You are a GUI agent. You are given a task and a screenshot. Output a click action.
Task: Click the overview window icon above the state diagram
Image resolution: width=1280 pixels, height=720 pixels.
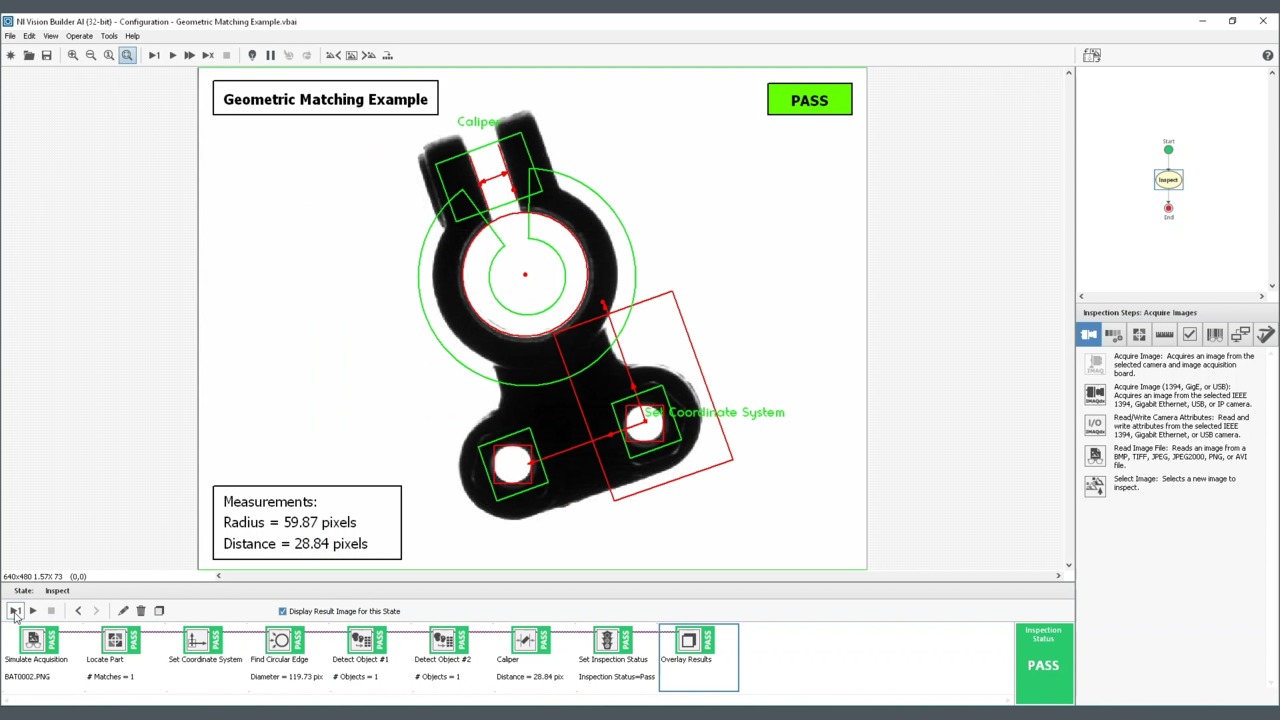pos(1091,55)
